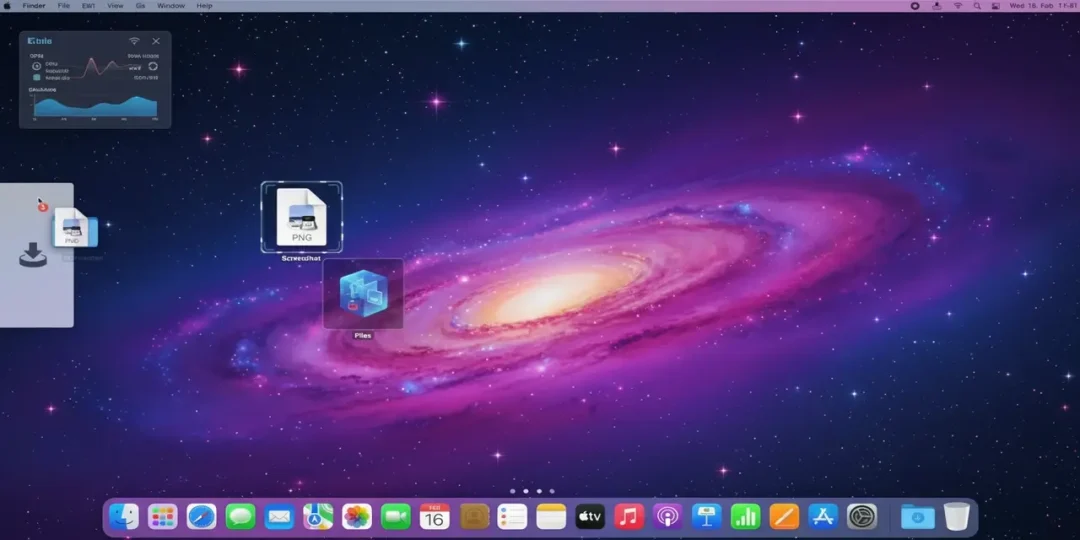Open Numbers from the Dock
The height and width of the screenshot is (540, 1080).
(x=745, y=517)
